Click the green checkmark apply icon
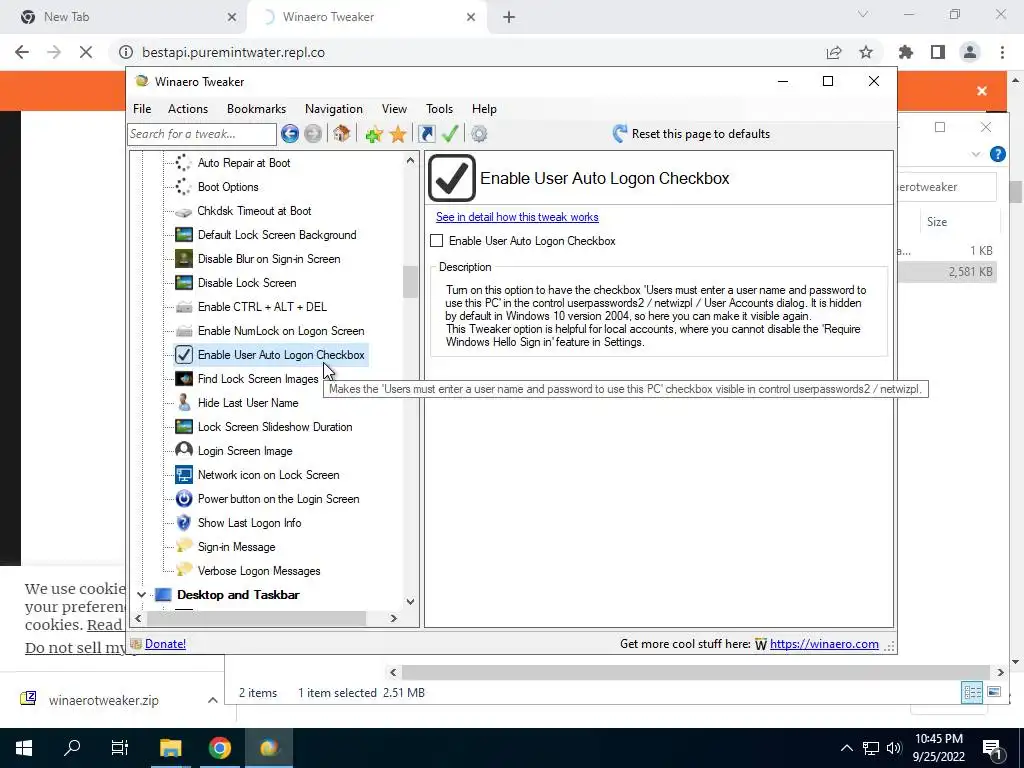Image resolution: width=1024 pixels, height=768 pixels. (450, 134)
